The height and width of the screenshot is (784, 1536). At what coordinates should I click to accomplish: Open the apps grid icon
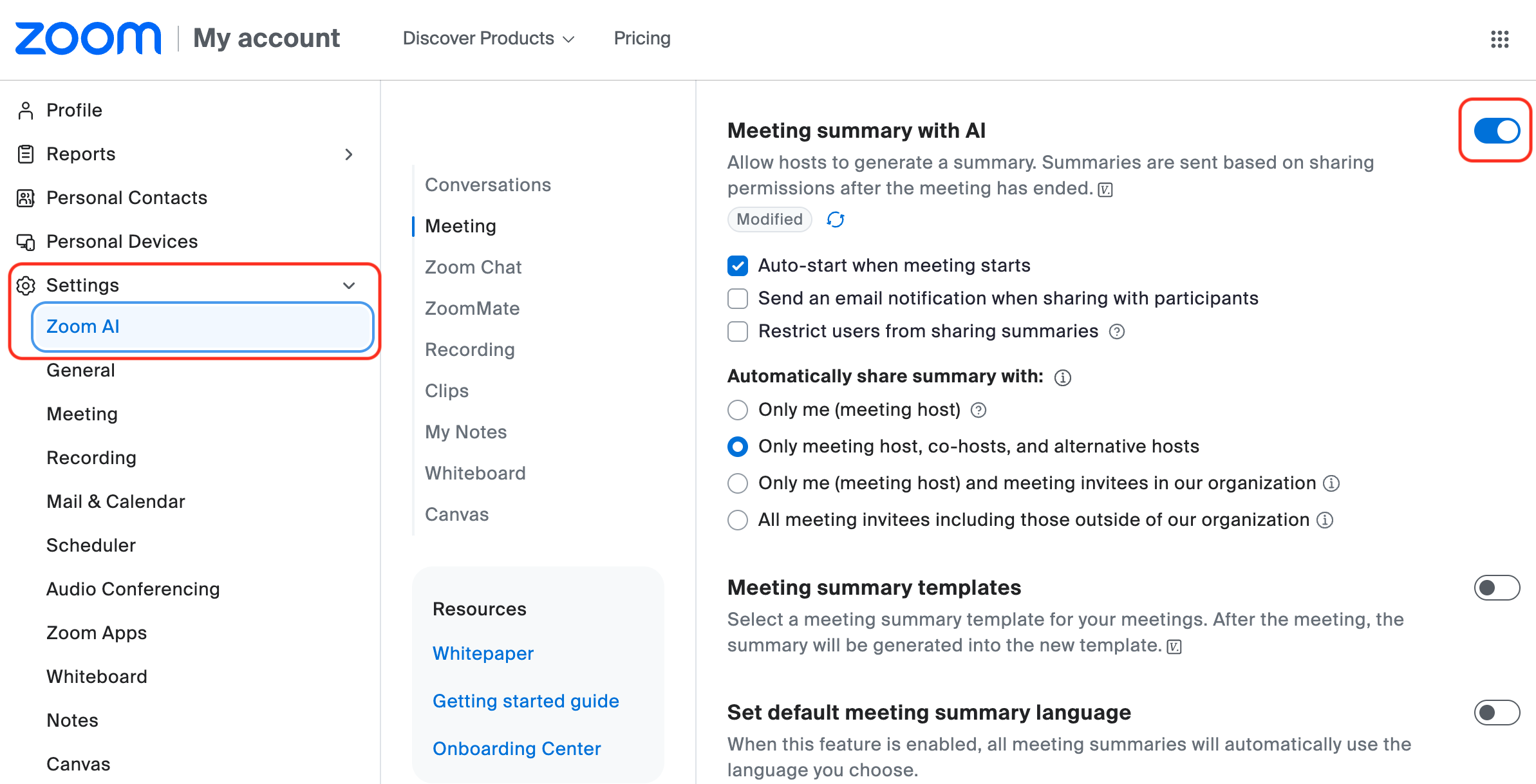[x=1499, y=39]
